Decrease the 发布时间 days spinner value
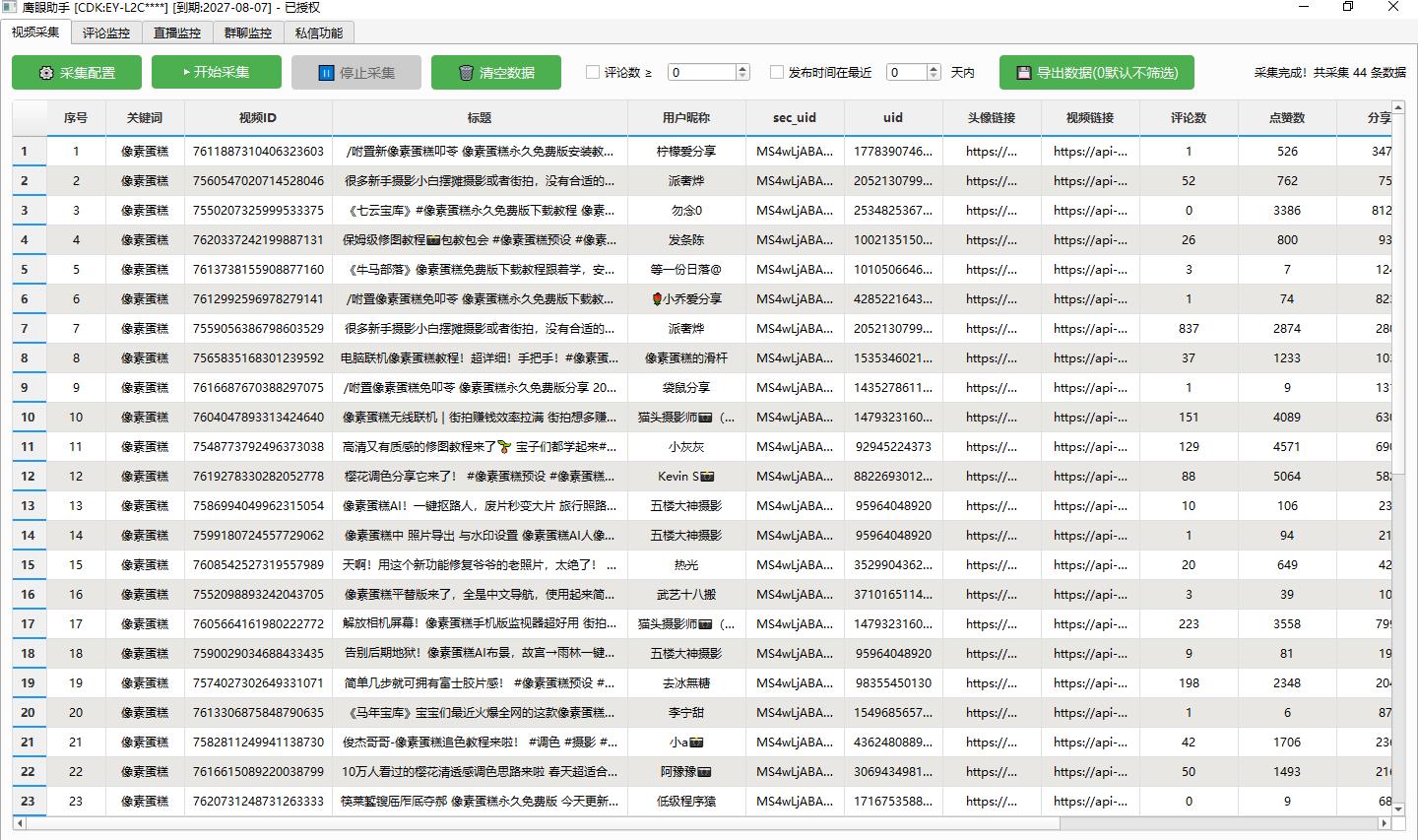Image resolution: width=1418 pixels, height=840 pixels. pyautogui.click(x=934, y=77)
